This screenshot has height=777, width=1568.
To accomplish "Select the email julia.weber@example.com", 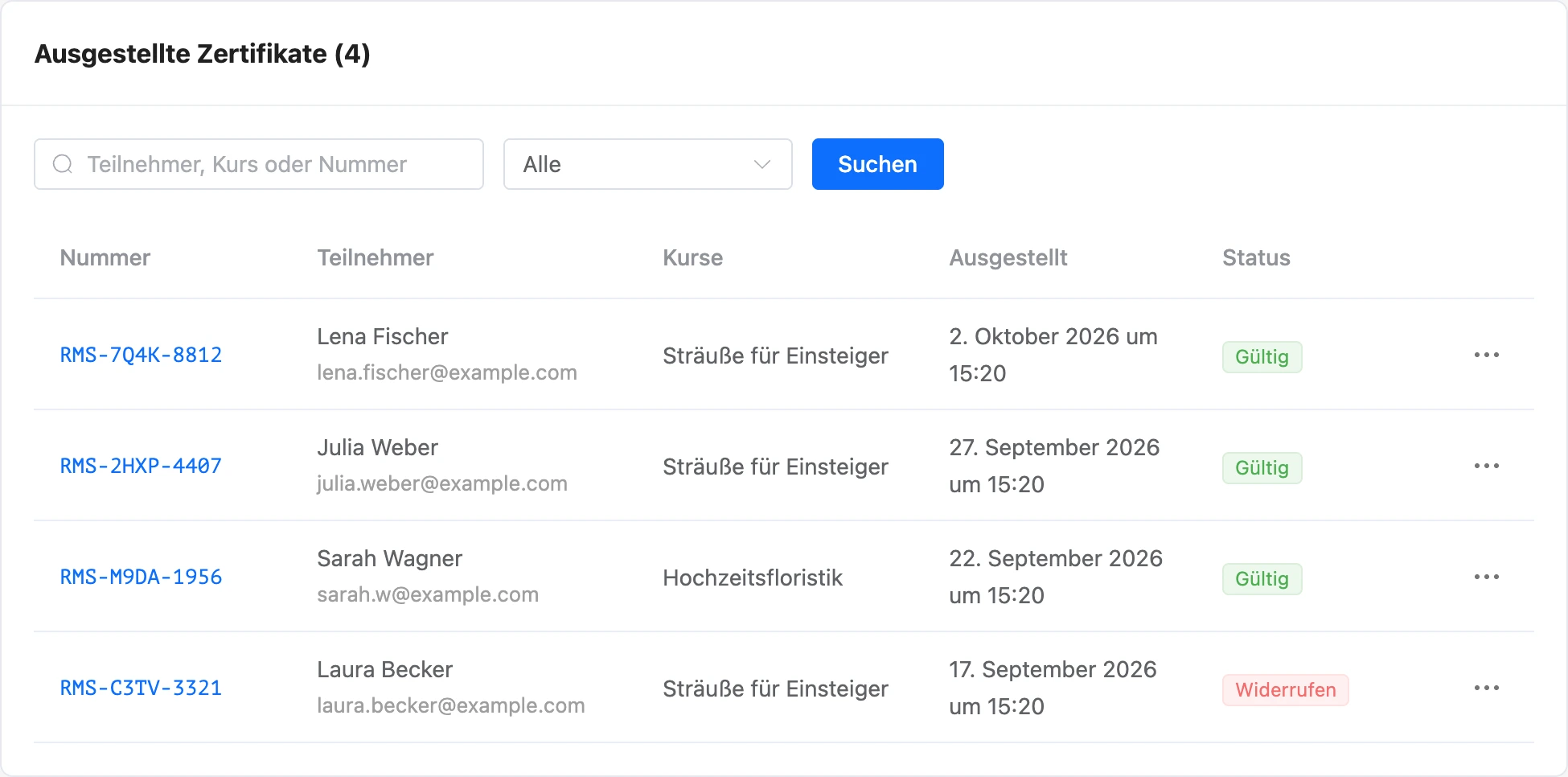I will click(x=442, y=483).
